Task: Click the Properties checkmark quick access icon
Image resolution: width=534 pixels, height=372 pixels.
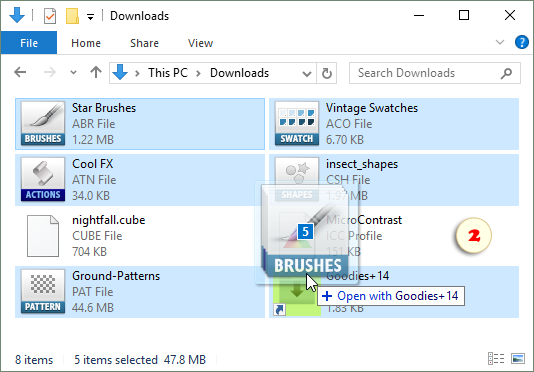Action: 50,16
